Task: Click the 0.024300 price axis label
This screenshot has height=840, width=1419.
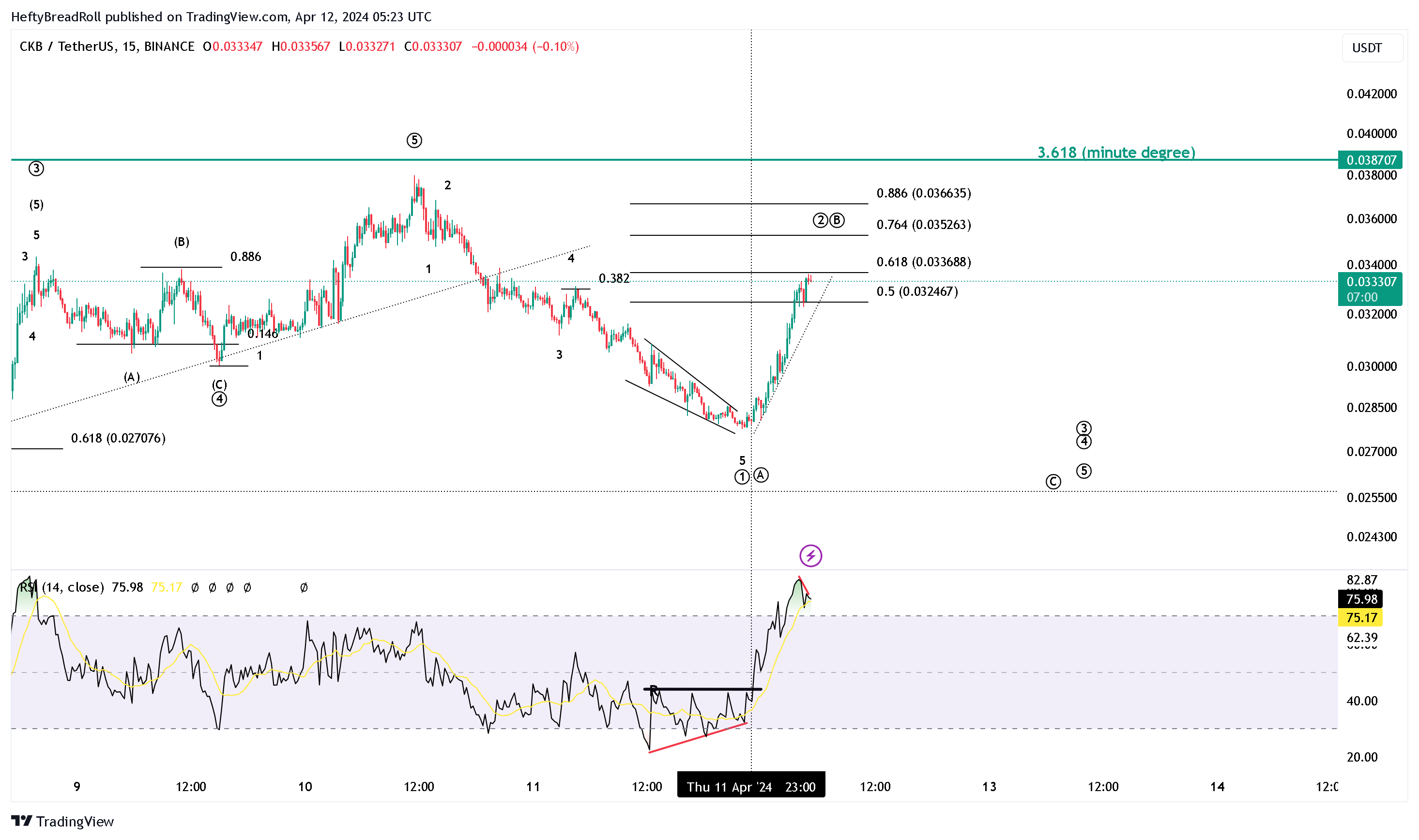Action: [x=1372, y=537]
